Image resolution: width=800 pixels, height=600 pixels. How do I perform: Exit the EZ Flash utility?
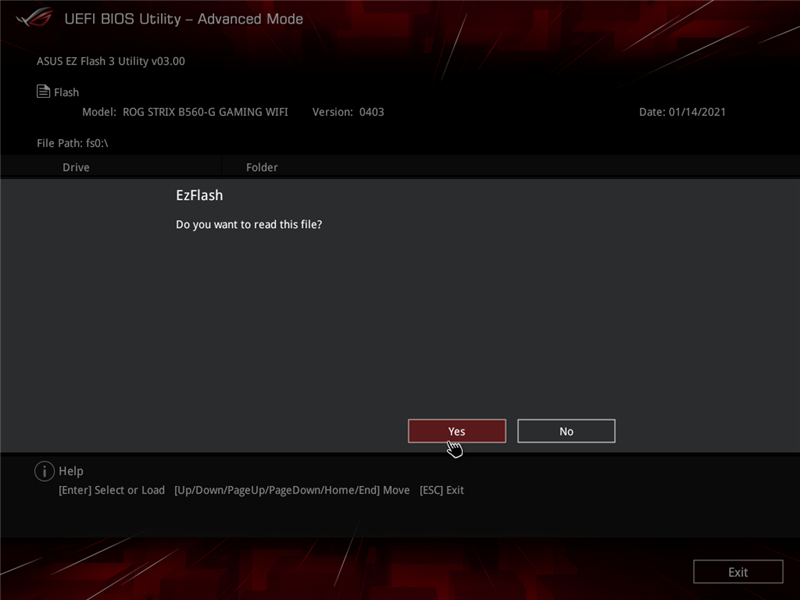click(738, 572)
